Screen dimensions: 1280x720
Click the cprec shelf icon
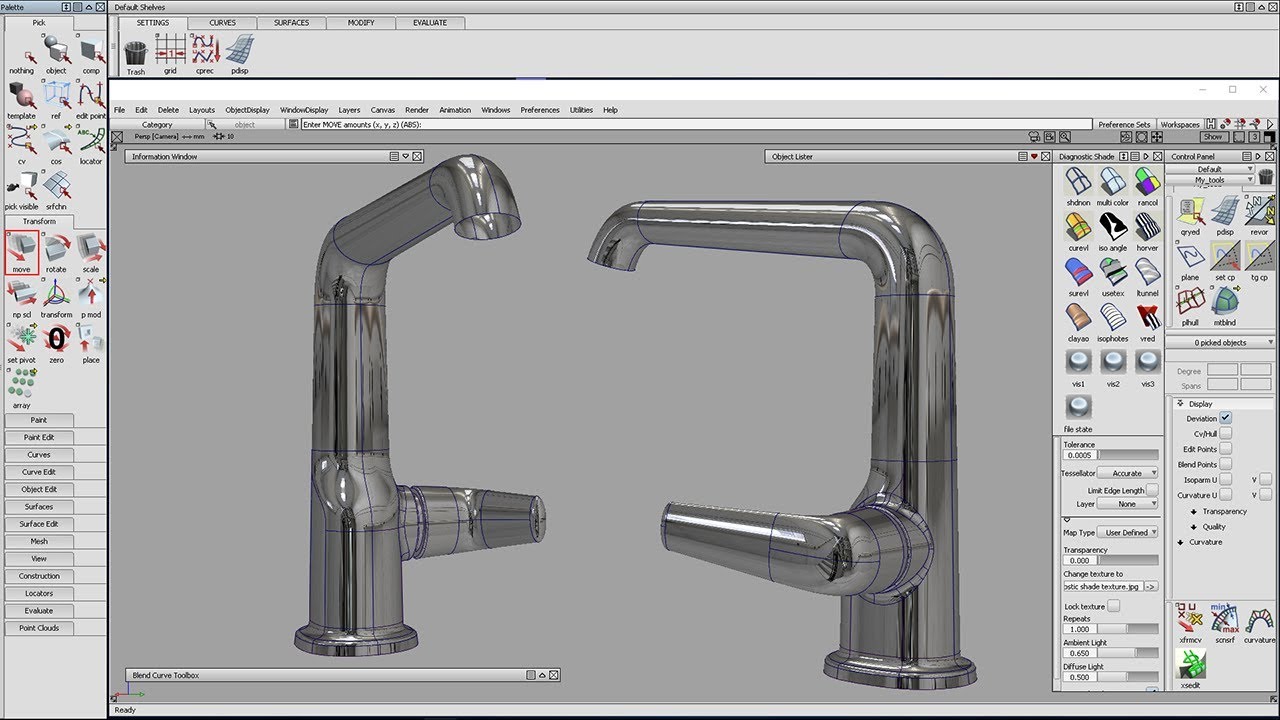pos(205,53)
